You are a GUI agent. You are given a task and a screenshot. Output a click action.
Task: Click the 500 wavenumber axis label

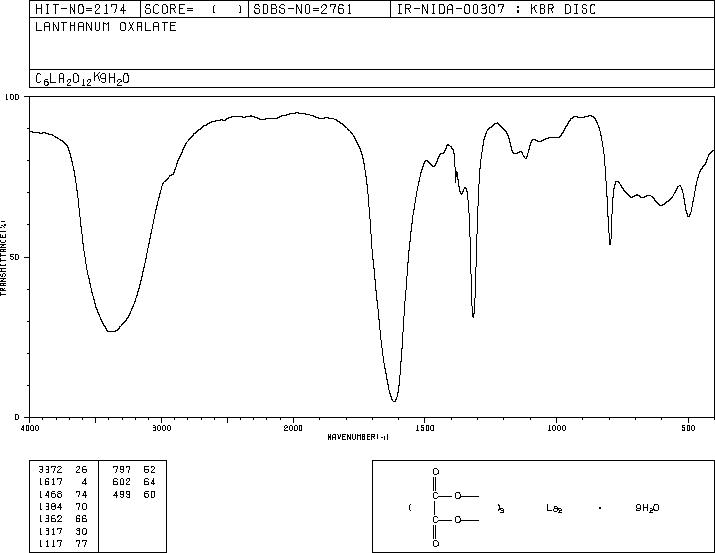click(x=689, y=428)
